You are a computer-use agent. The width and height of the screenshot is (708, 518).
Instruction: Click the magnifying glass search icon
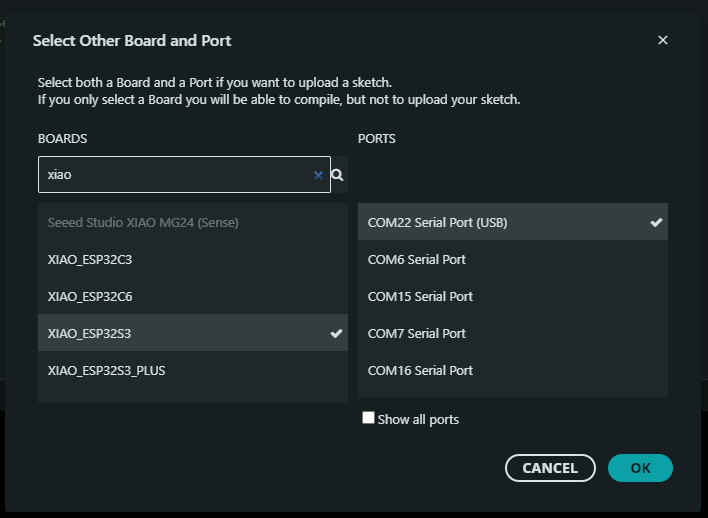[338, 175]
